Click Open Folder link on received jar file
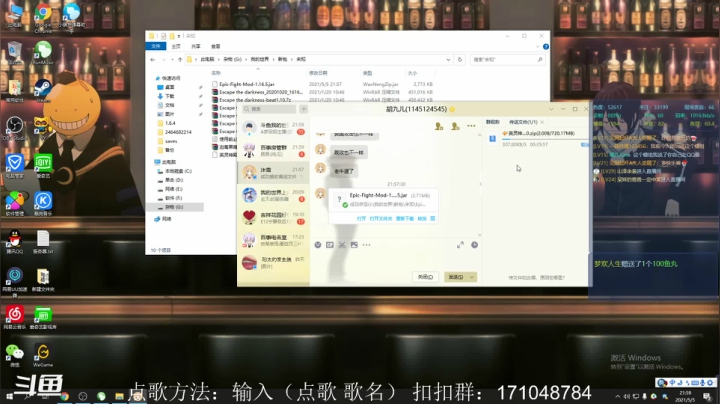This screenshot has width=720, height=404. [381, 219]
